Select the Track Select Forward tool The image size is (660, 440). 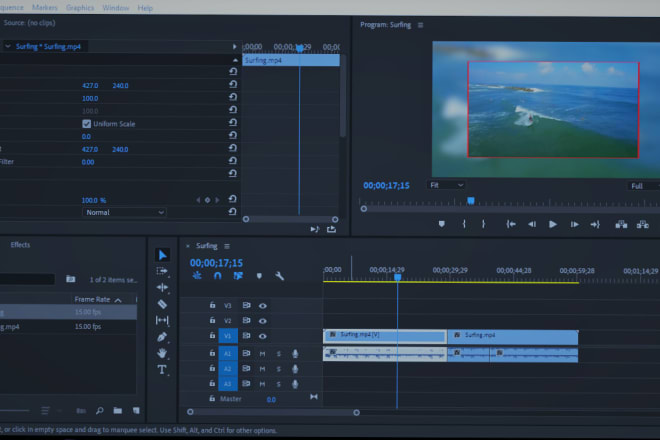(162, 271)
